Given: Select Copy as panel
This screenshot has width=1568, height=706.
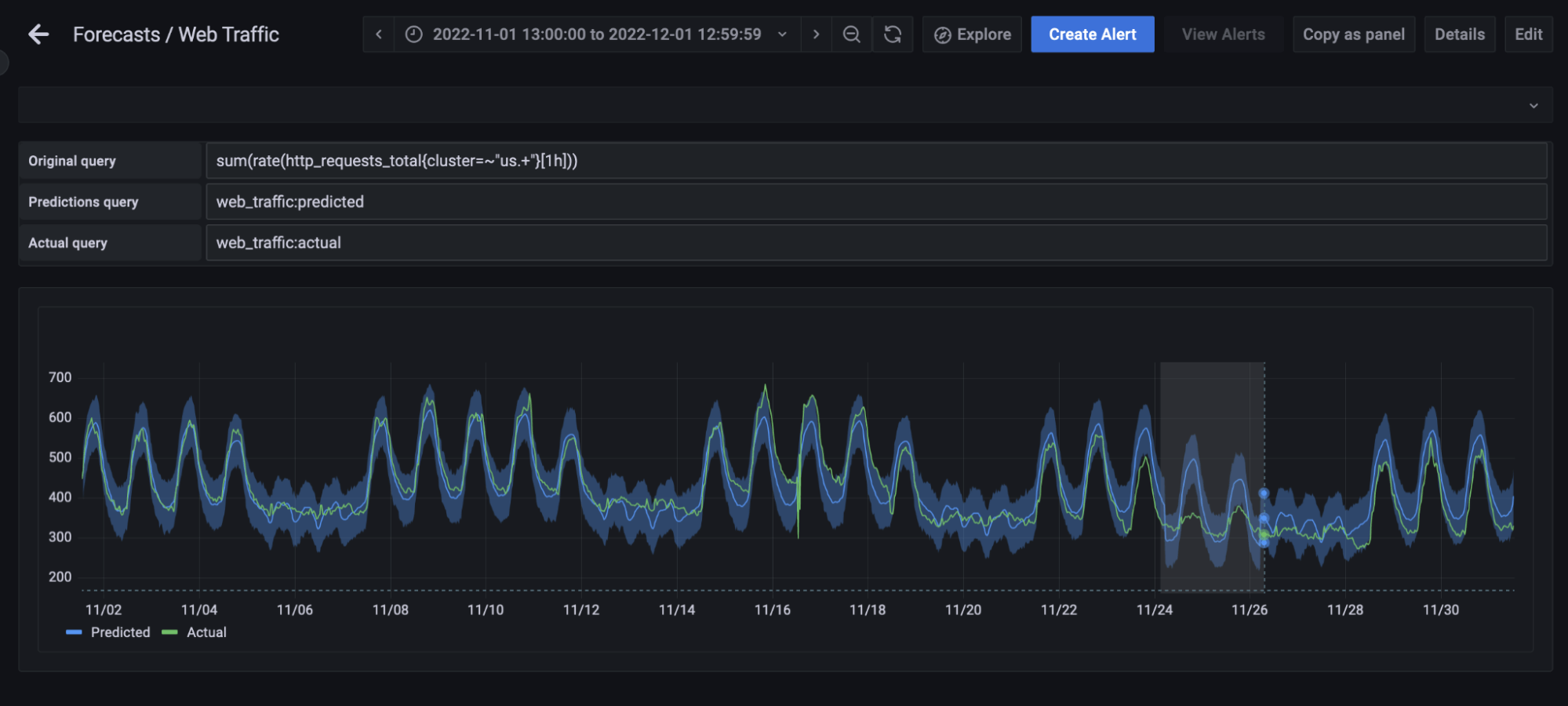Looking at the screenshot, I should coord(1353,35).
